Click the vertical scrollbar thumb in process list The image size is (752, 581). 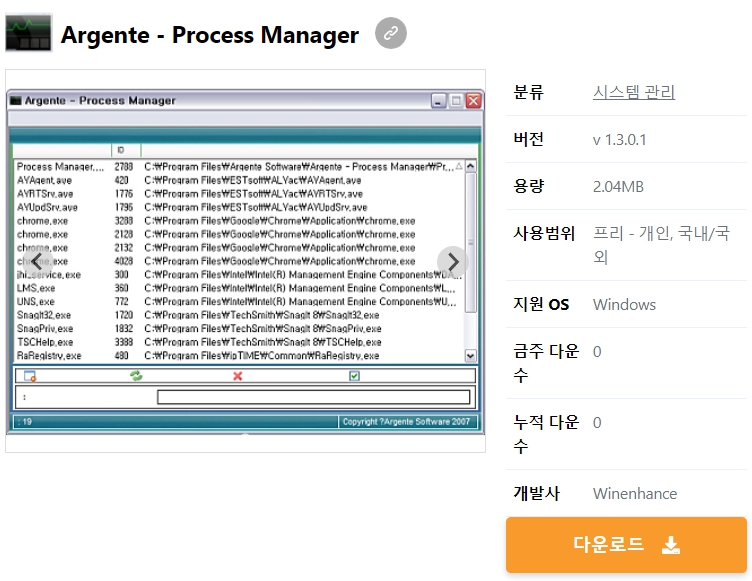tap(470, 243)
